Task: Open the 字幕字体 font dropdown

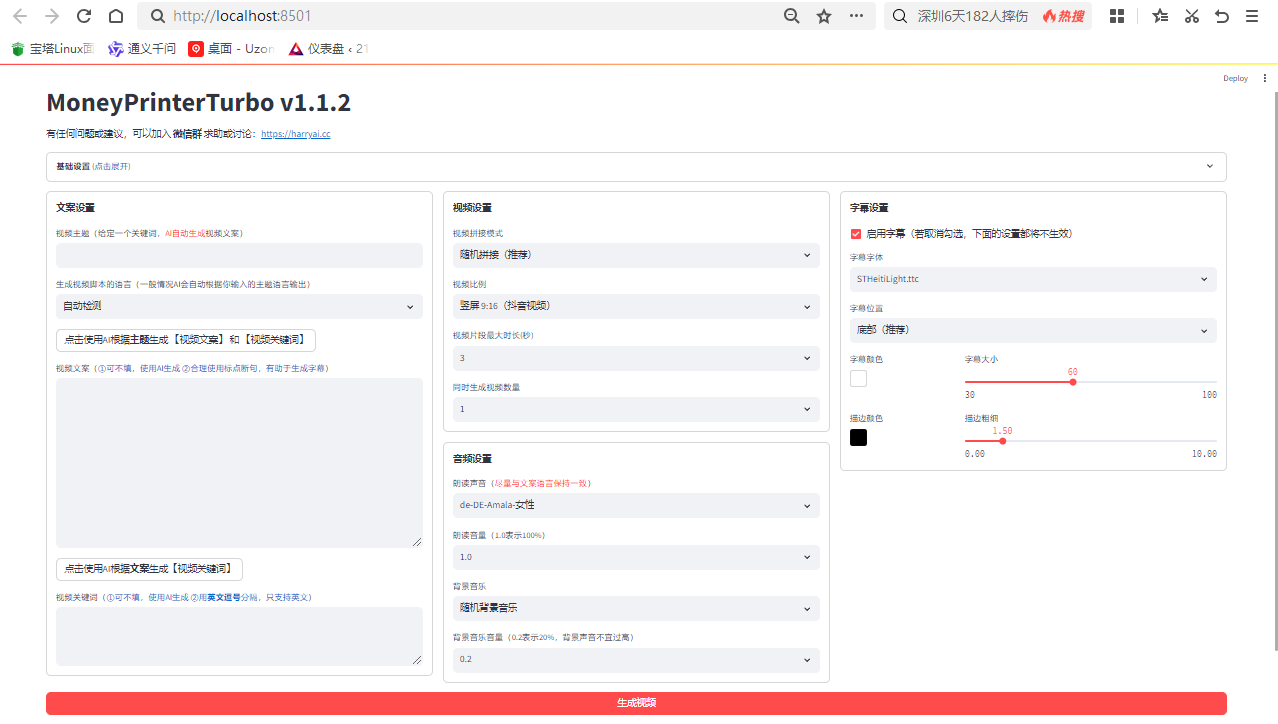Action: pos(1033,280)
